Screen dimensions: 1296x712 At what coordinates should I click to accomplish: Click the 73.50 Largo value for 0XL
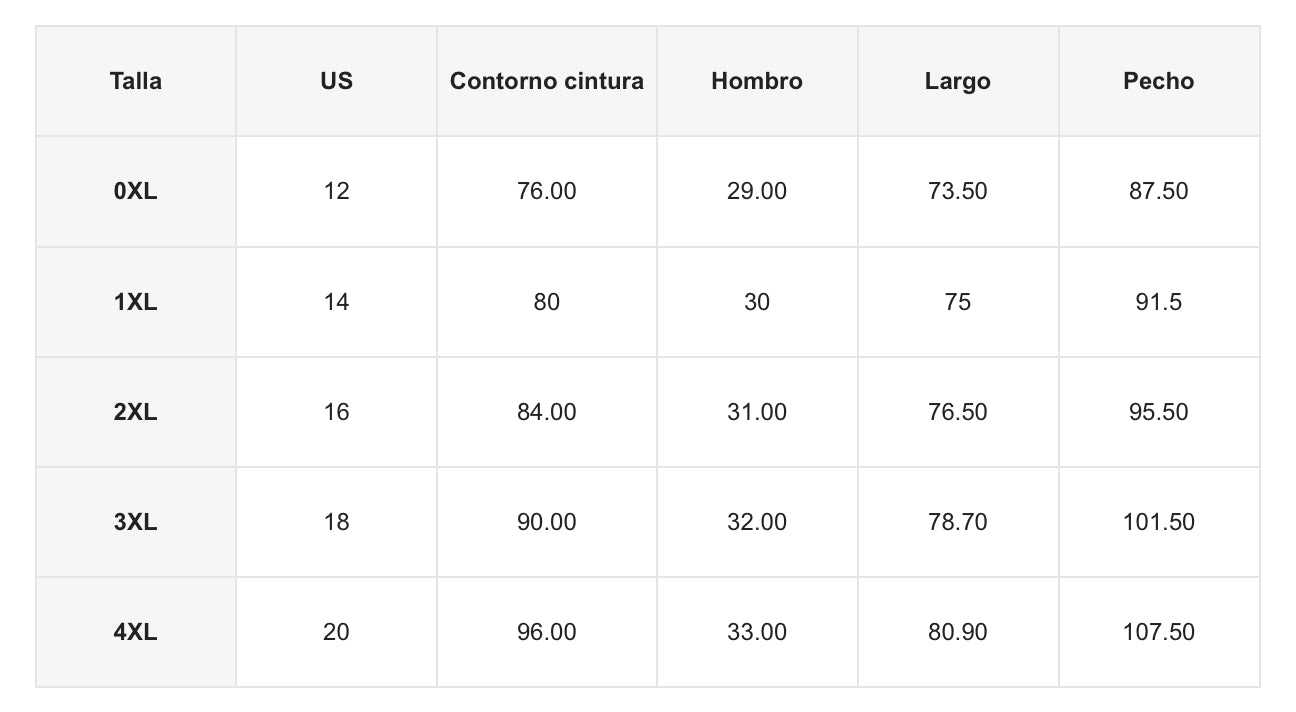coord(957,191)
